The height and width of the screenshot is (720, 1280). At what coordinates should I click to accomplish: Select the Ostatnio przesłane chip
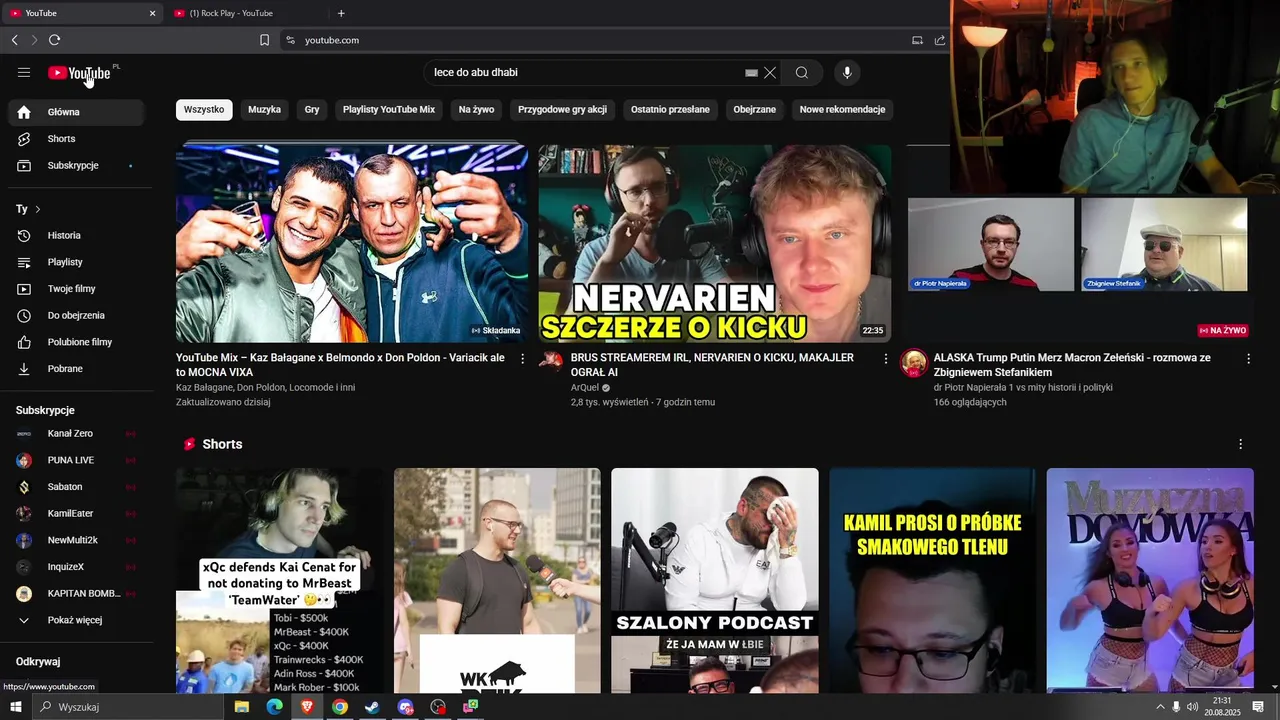tap(670, 110)
